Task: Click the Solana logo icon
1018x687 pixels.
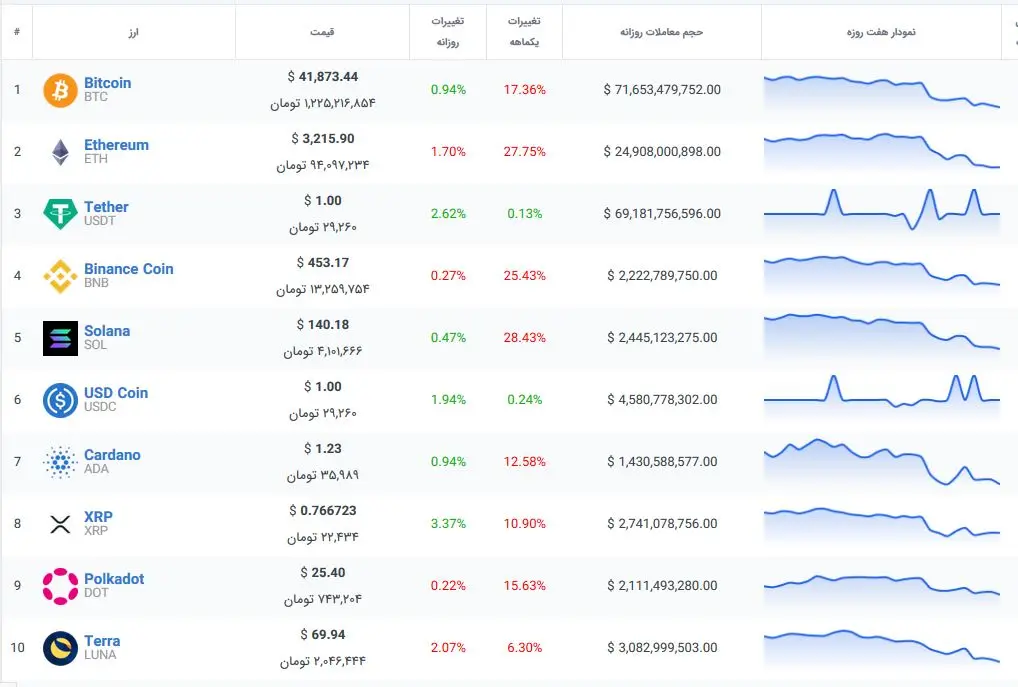Action: (60, 338)
